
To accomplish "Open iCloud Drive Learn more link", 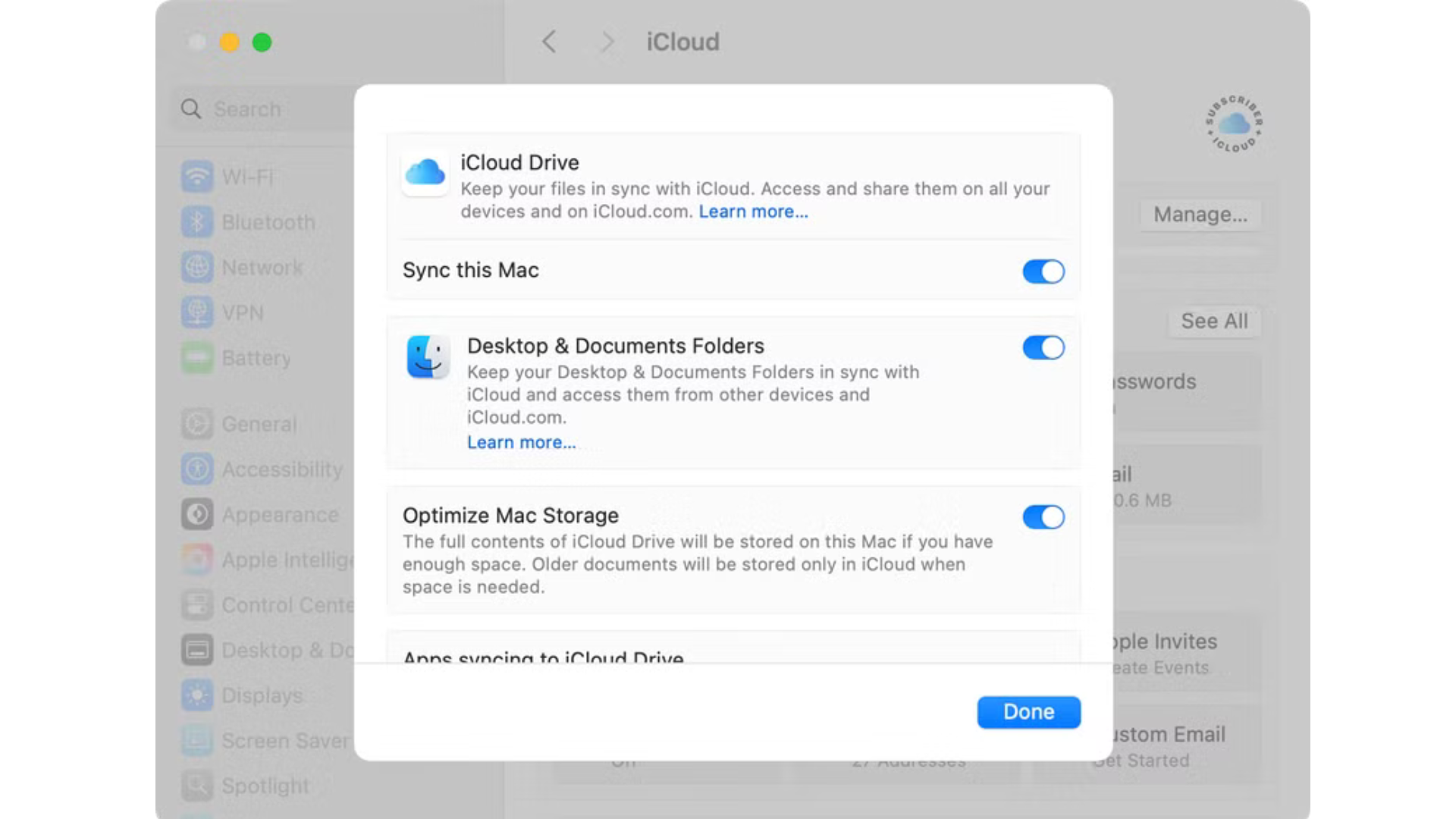I will pos(753,212).
